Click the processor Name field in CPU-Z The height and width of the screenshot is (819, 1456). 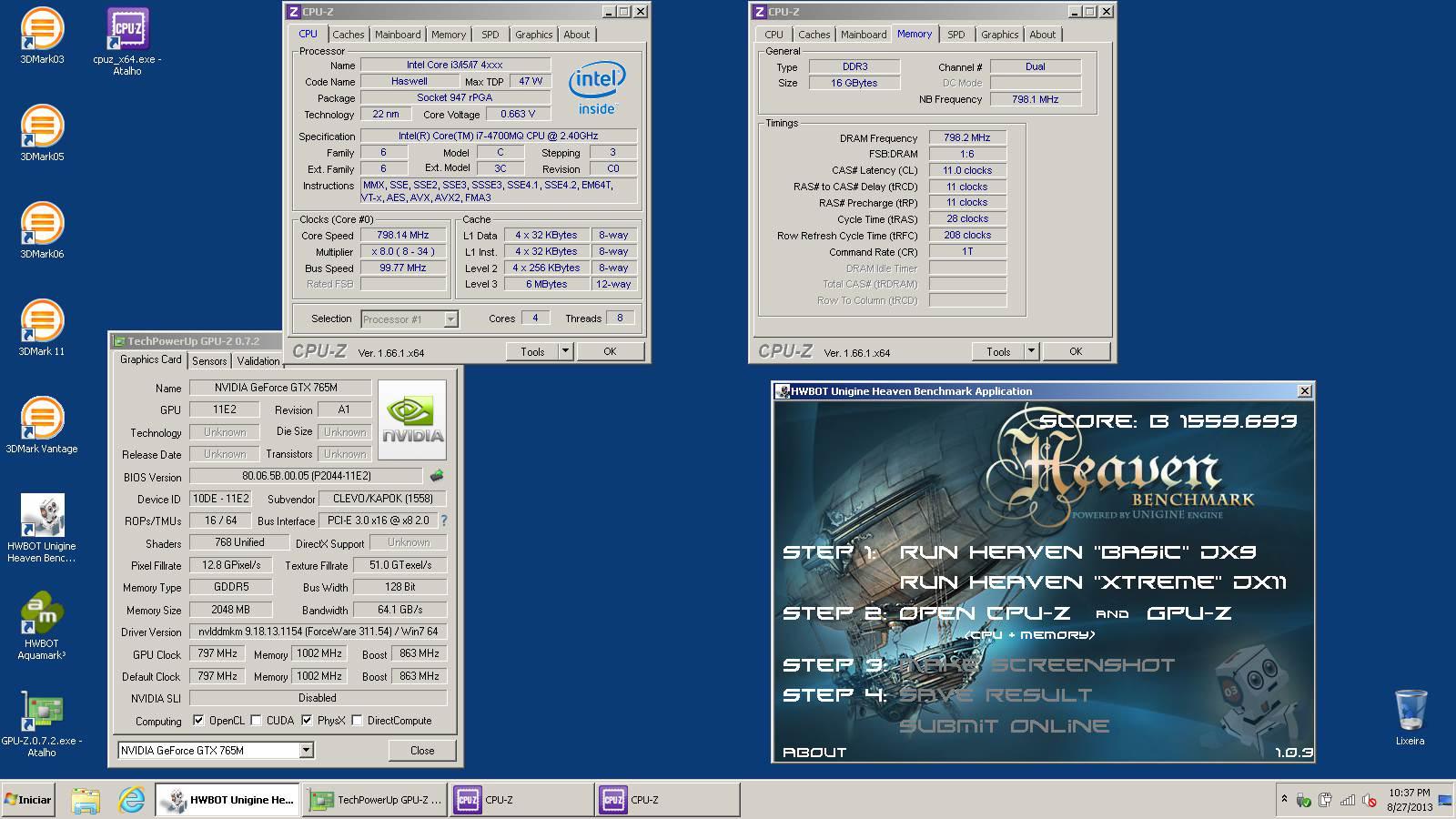(455, 65)
